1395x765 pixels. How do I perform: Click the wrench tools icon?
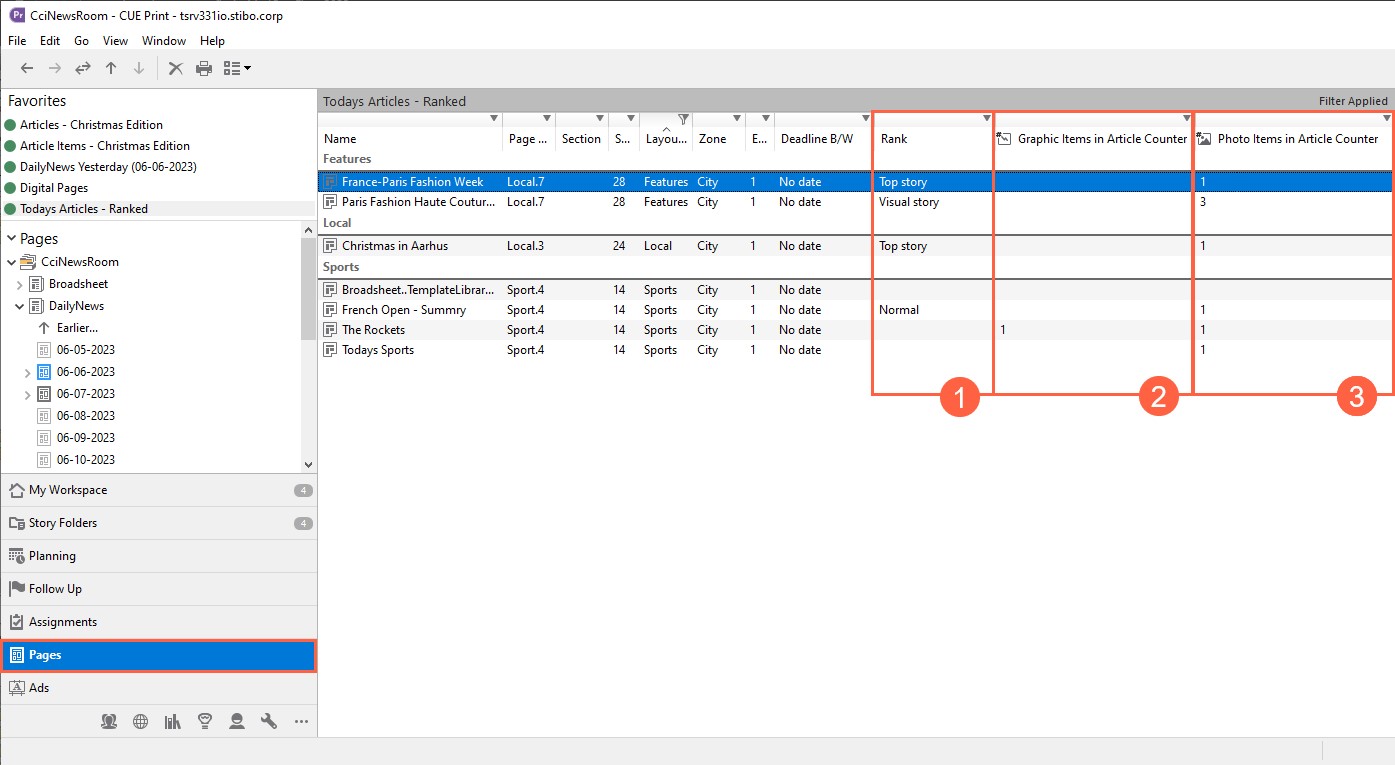[268, 721]
